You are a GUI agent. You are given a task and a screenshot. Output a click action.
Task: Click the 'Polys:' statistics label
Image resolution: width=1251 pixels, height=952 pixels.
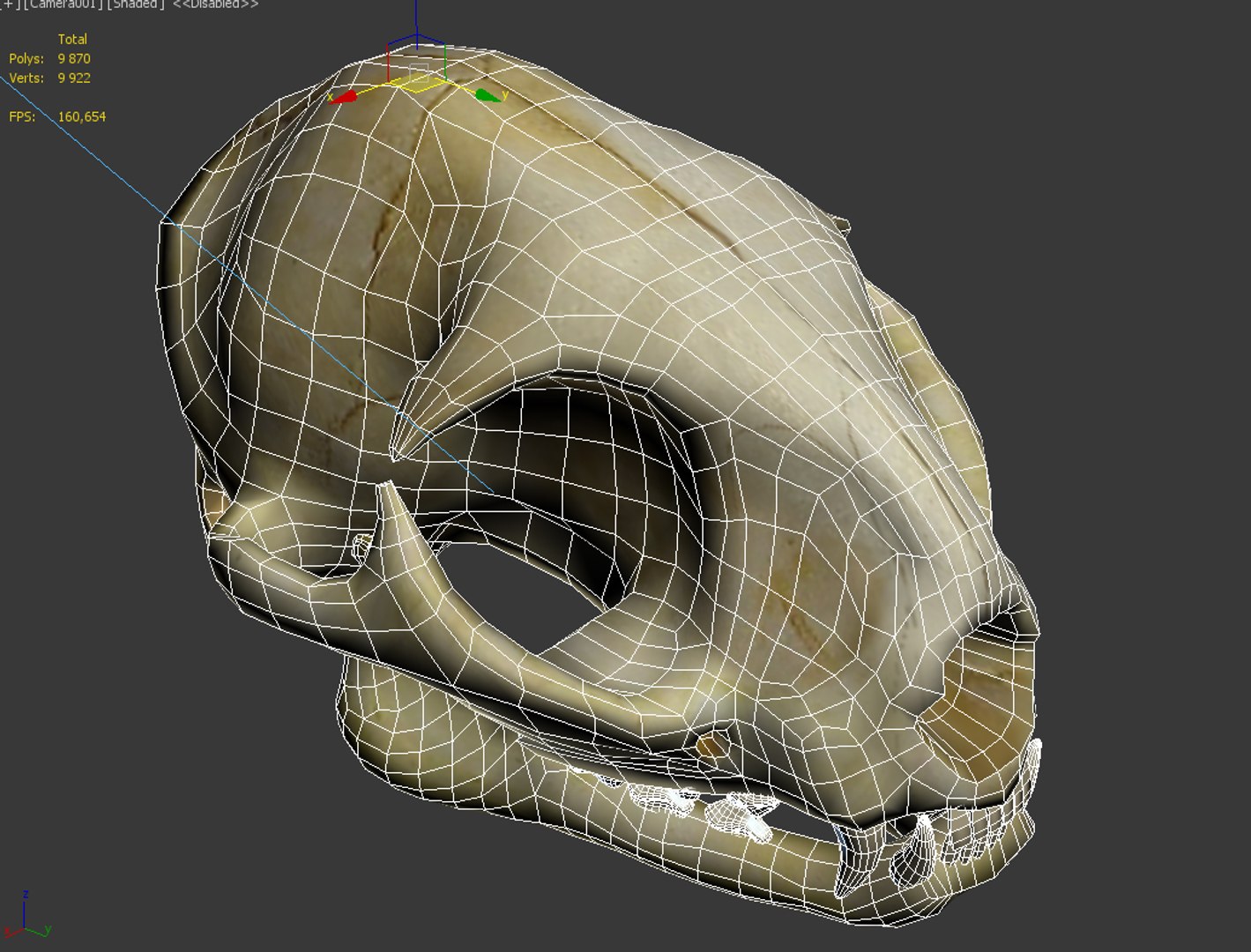(26, 58)
